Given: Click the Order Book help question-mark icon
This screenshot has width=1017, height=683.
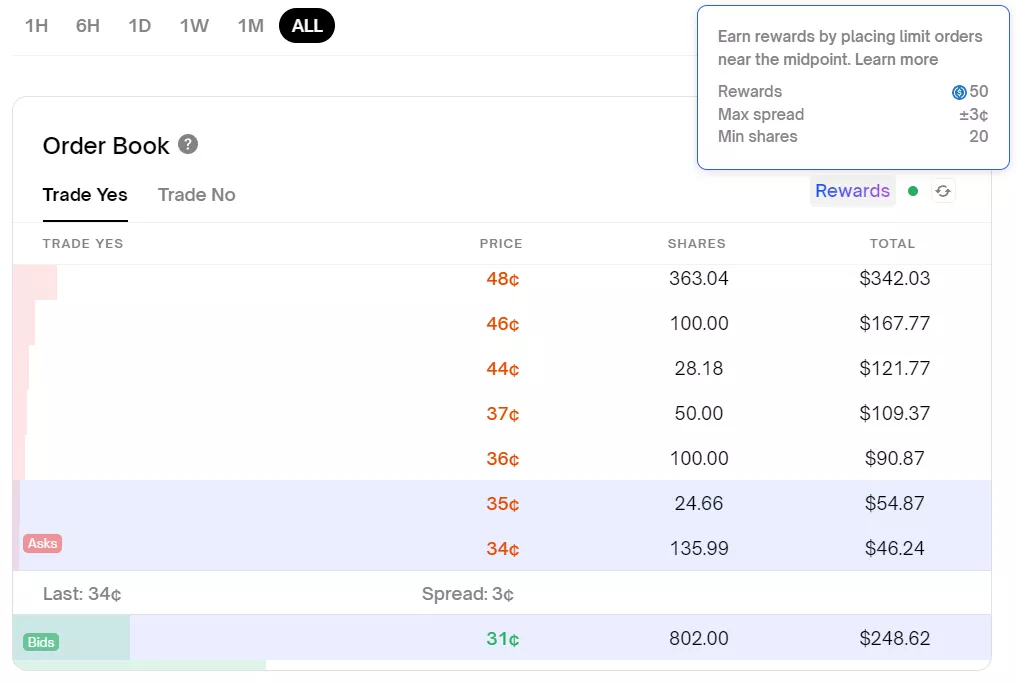Looking at the screenshot, I should 188,145.
